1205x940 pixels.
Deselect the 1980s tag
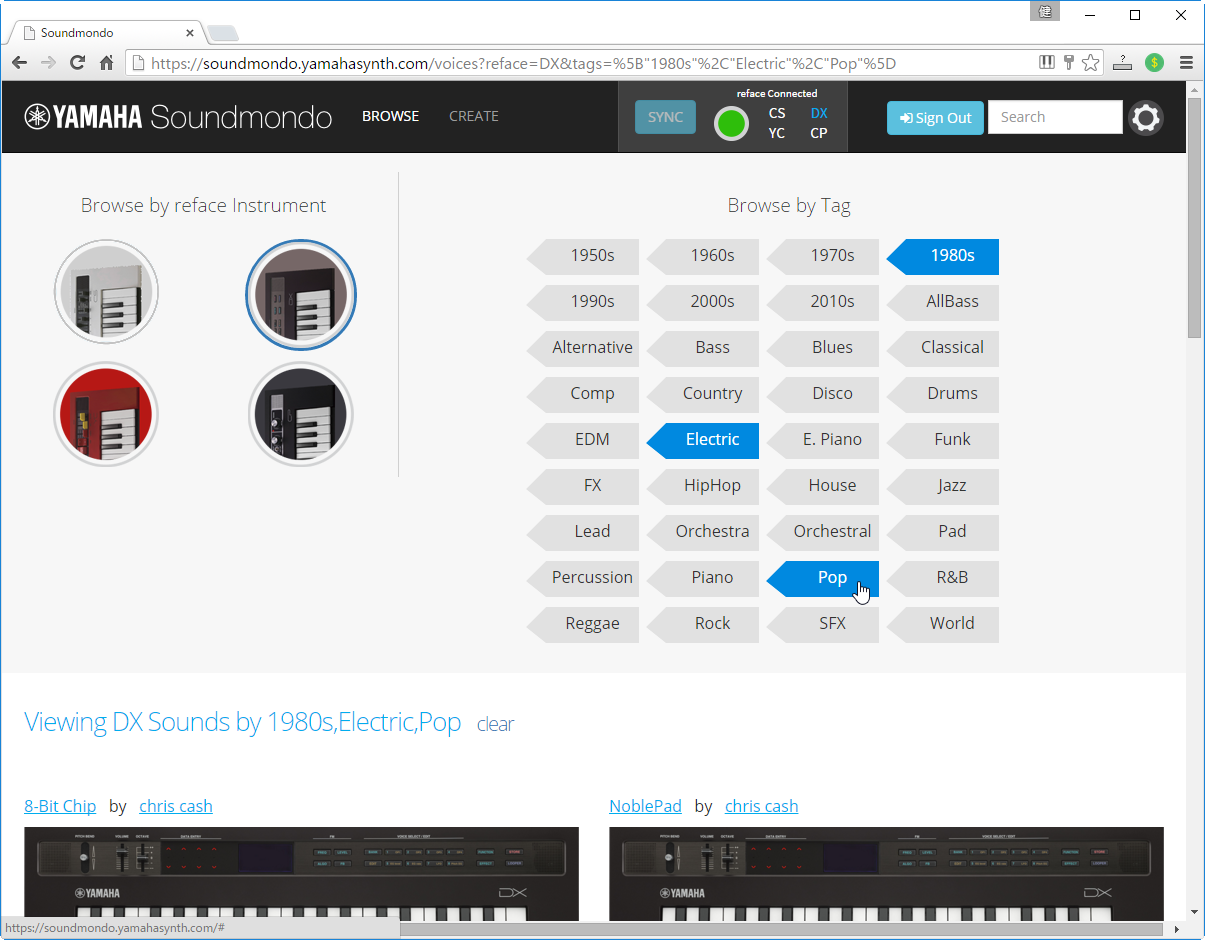coord(943,257)
